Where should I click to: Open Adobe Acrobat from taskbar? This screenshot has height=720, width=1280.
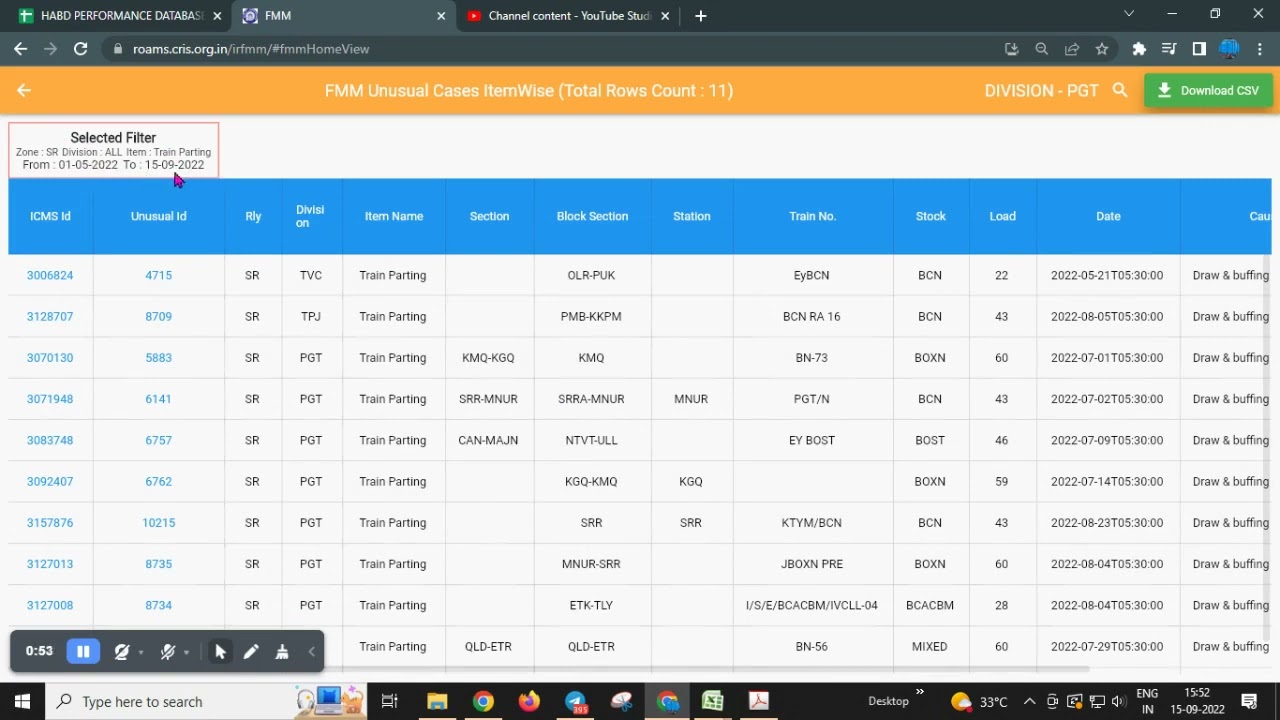click(x=759, y=701)
